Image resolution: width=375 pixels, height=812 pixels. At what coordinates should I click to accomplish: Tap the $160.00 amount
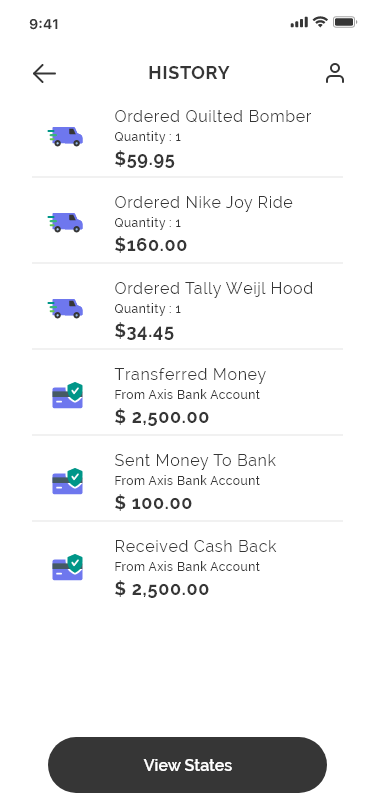pyautogui.click(x=151, y=245)
